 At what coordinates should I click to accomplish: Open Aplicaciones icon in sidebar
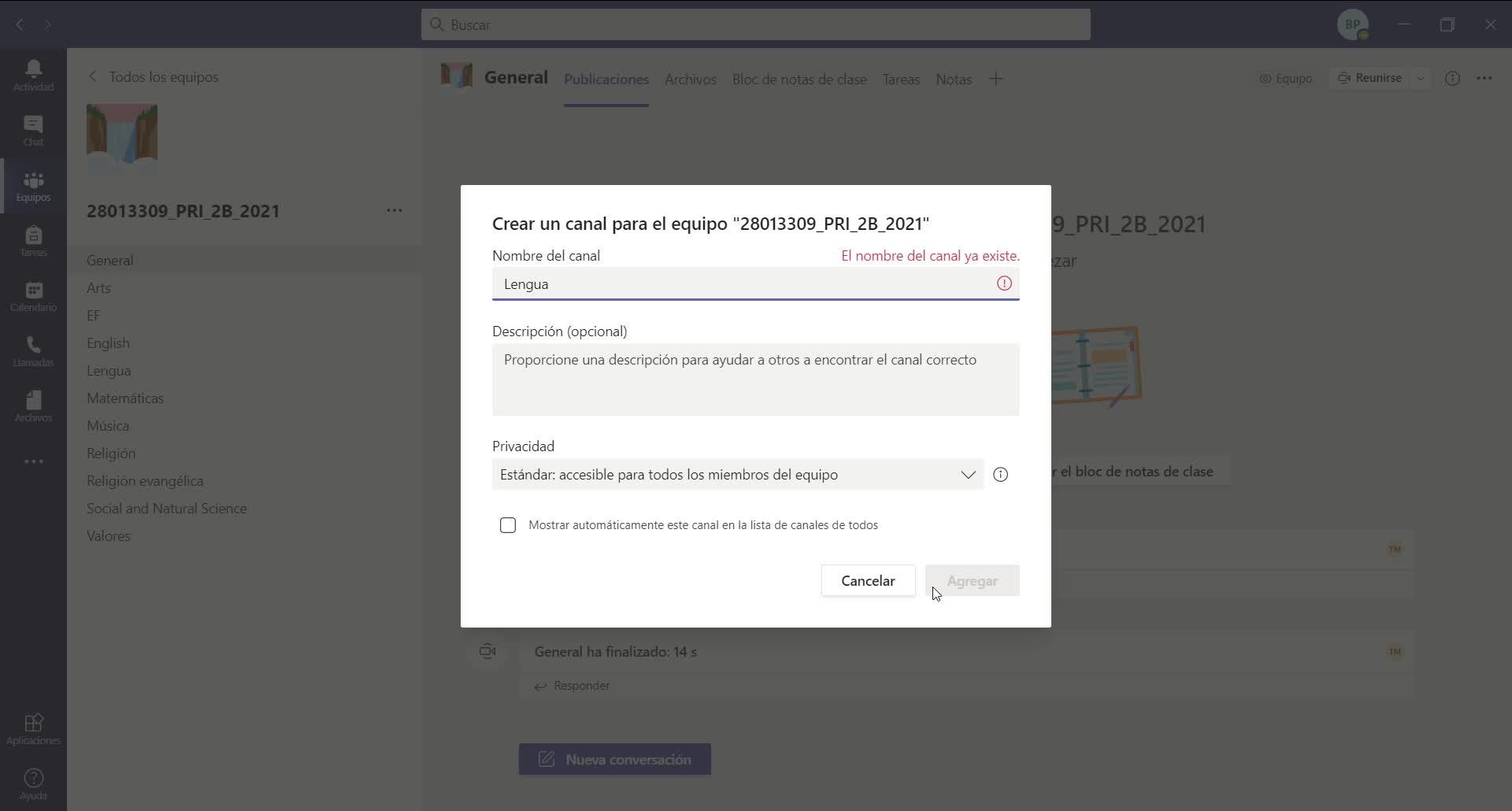pos(33,729)
